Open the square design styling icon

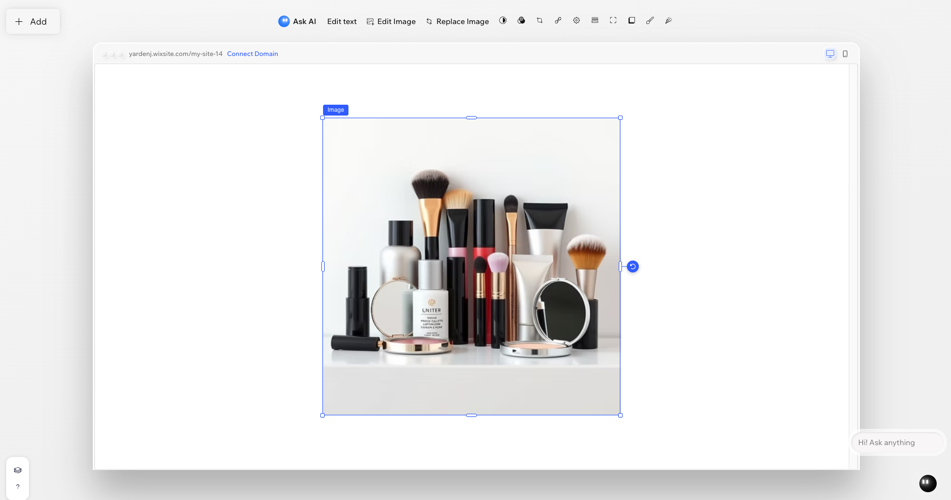pyautogui.click(x=632, y=20)
